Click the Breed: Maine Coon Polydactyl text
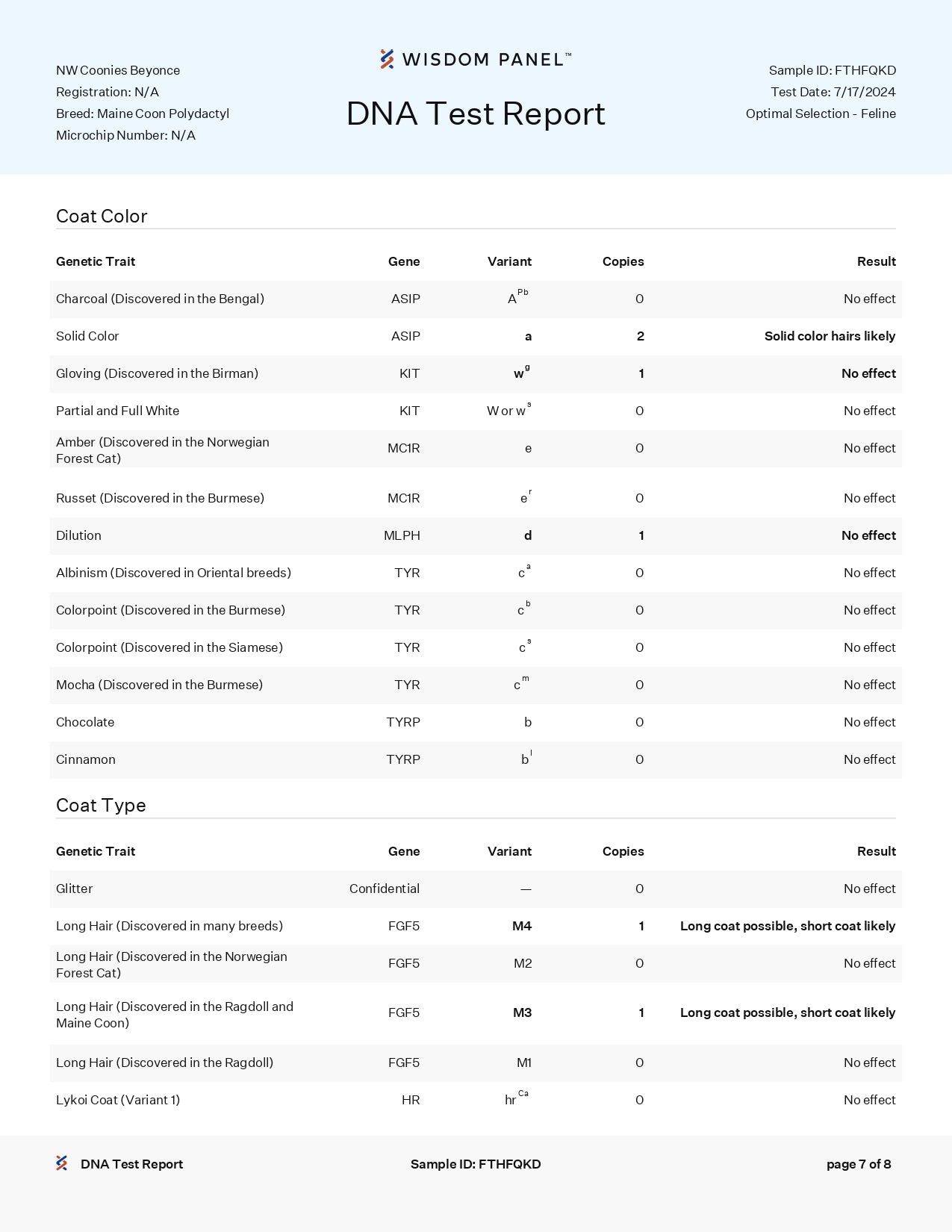Screen dimensions: 952x1232 (x=143, y=113)
